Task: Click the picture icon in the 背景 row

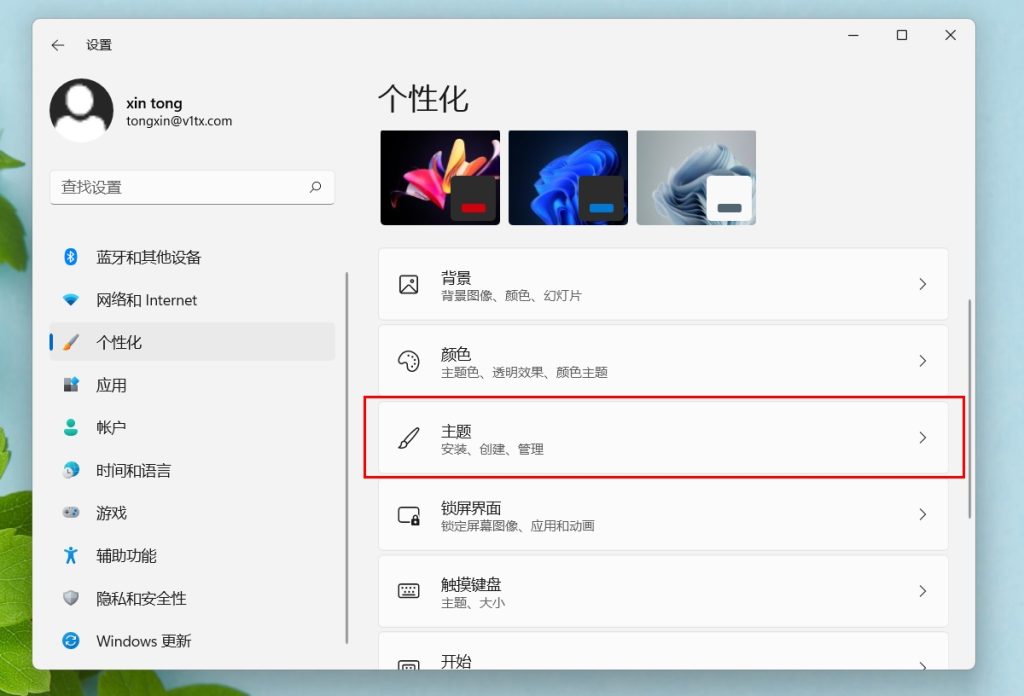Action: (409, 284)
